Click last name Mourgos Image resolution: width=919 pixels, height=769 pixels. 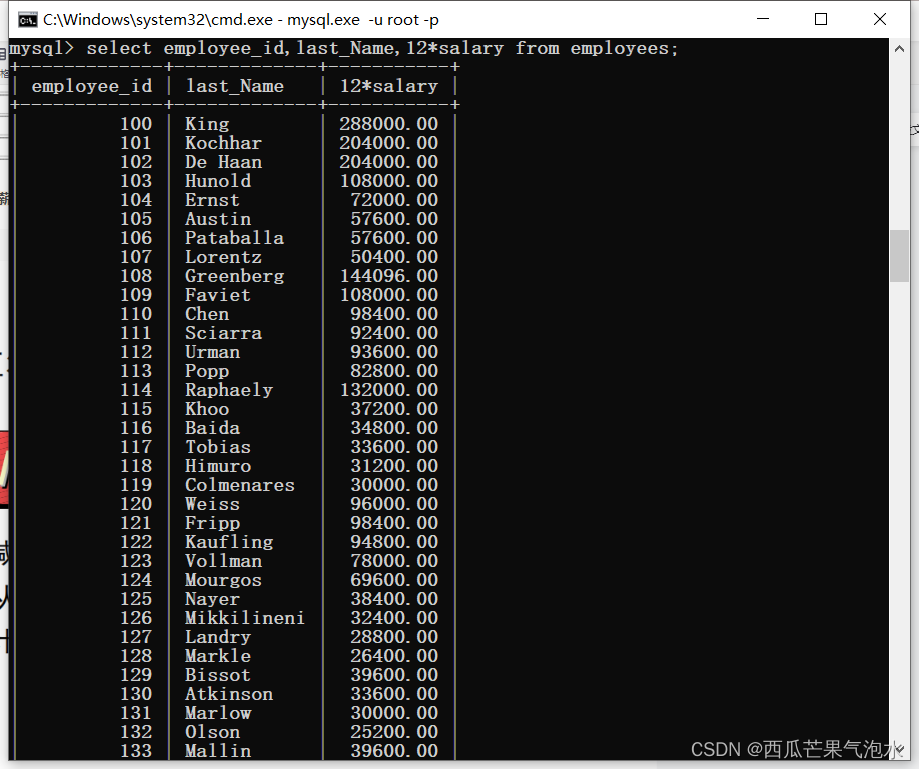pos(223,580)
